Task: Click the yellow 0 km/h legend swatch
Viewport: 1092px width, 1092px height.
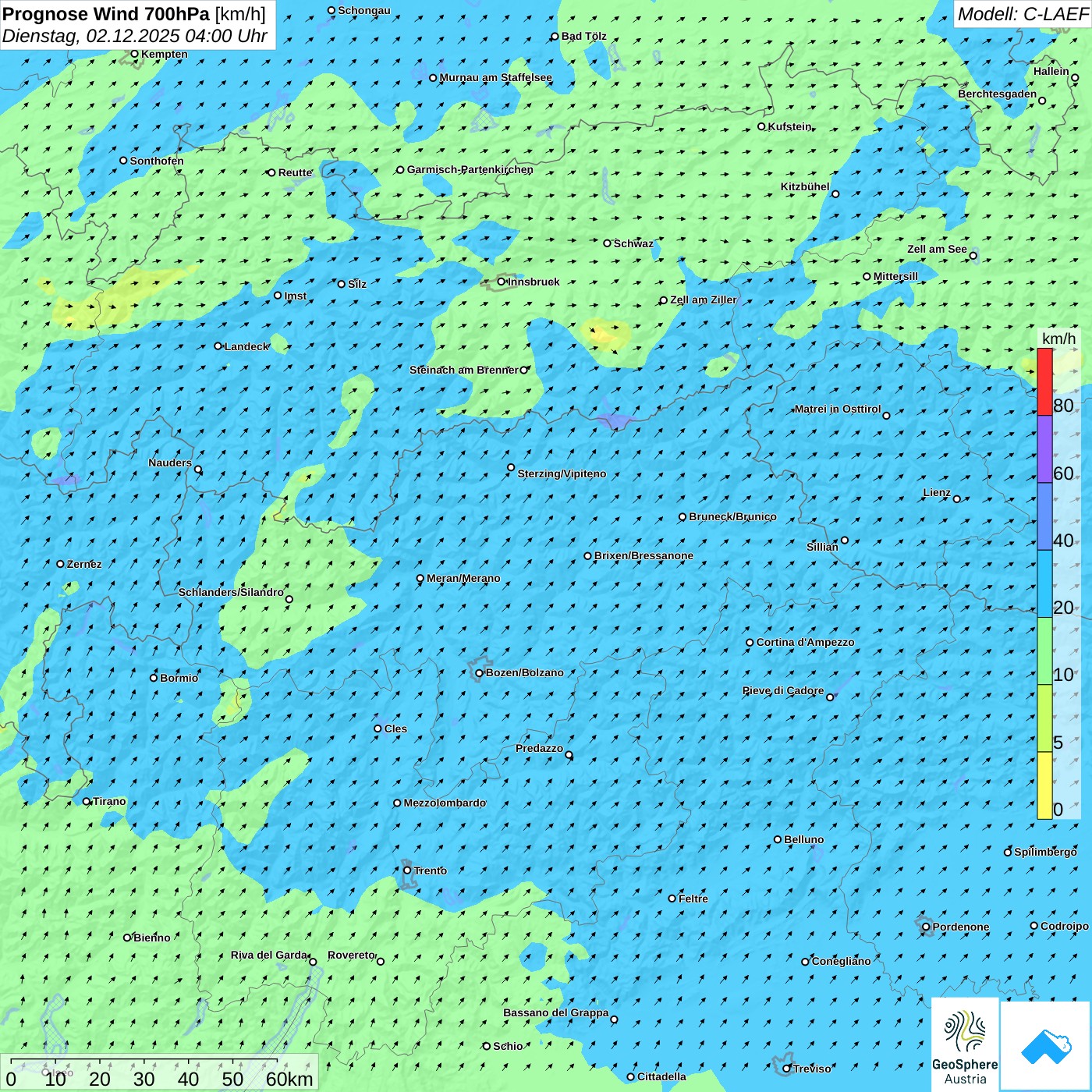Action: pos(1044,785)
